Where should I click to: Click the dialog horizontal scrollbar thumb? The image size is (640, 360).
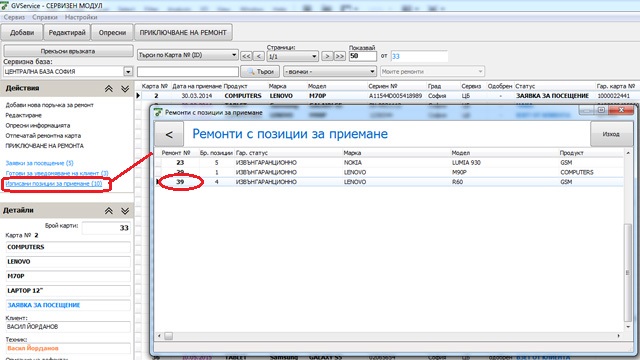(x=169, y=336)
